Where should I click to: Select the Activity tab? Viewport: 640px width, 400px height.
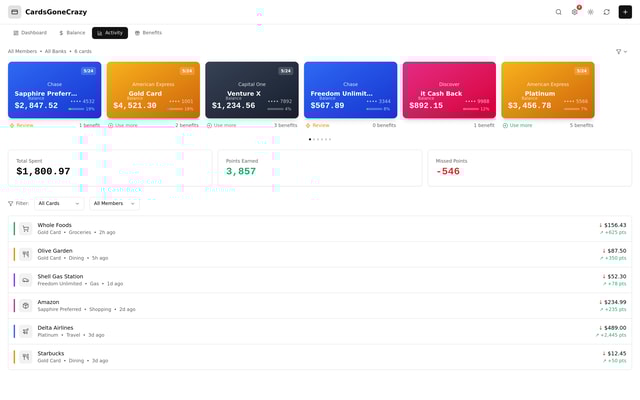point(110,33)
